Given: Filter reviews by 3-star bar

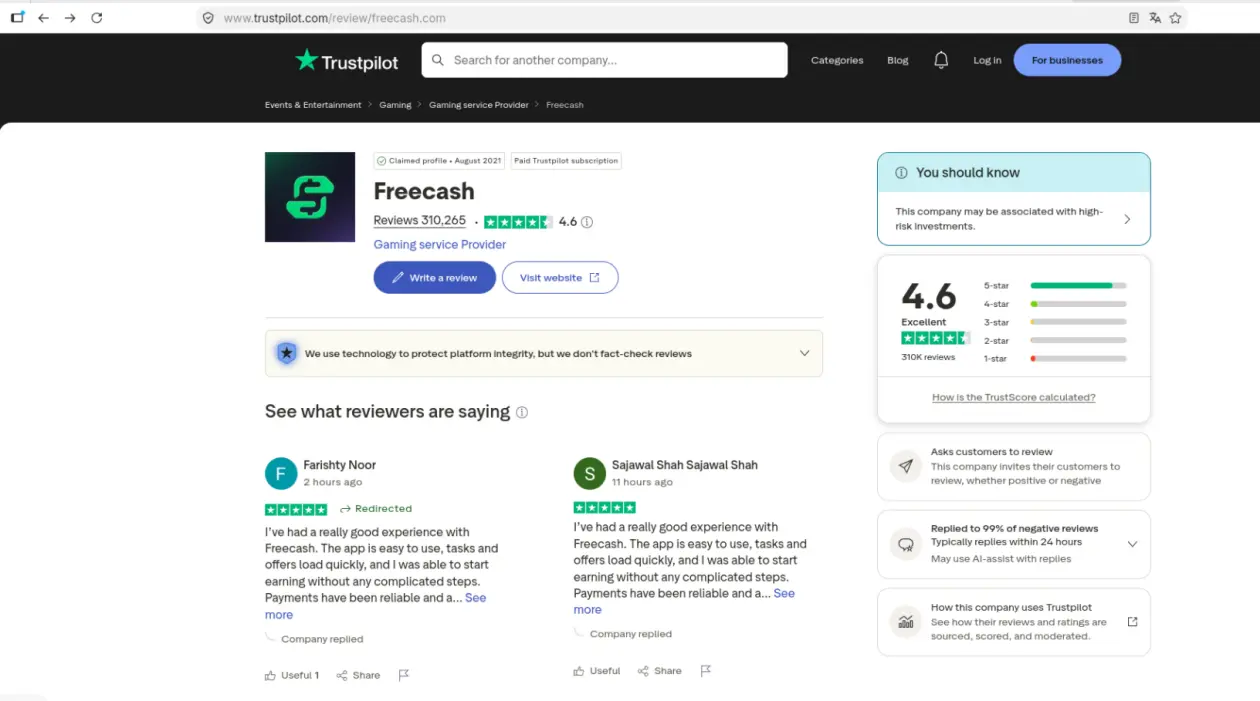Looking at the screenshot, I should coord(1078,322).
